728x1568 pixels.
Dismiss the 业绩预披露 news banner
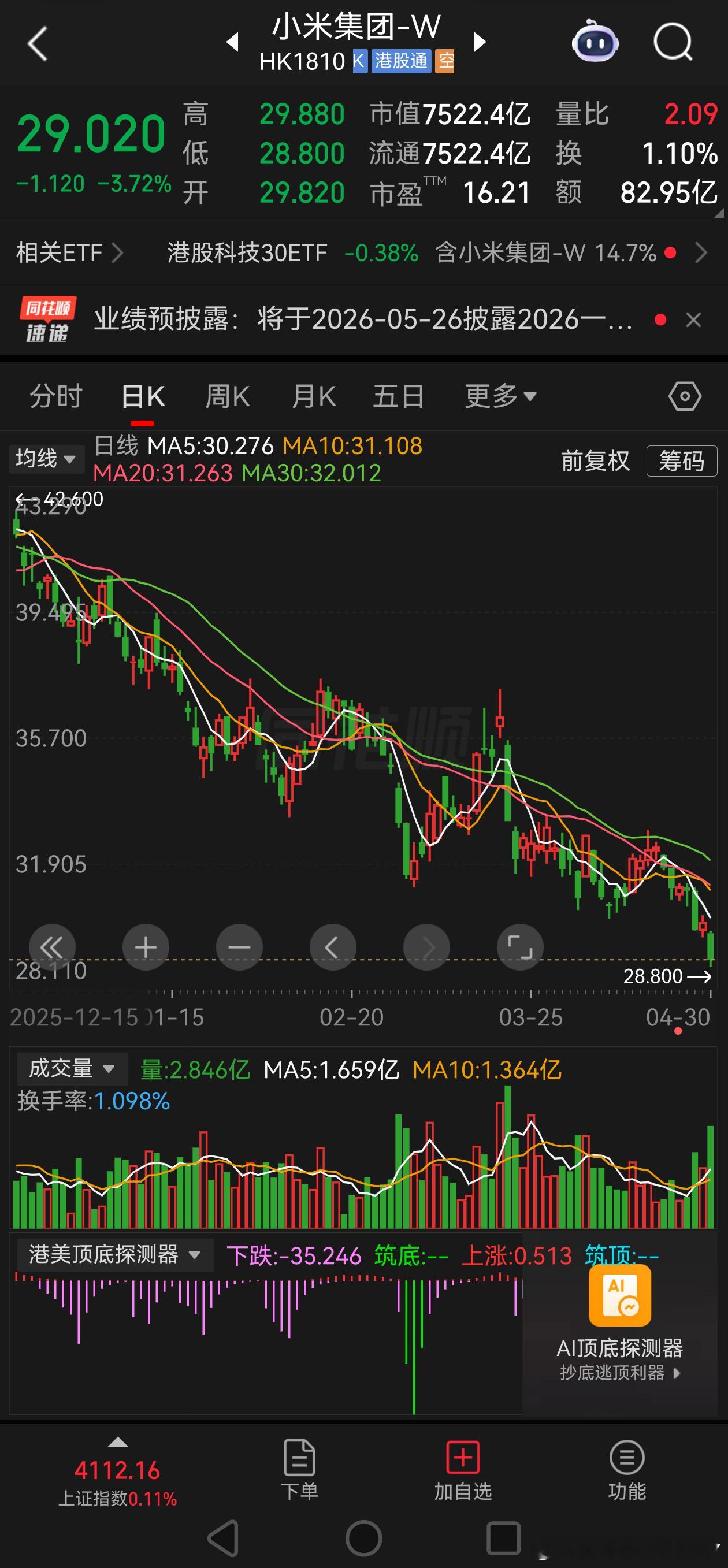693,319
